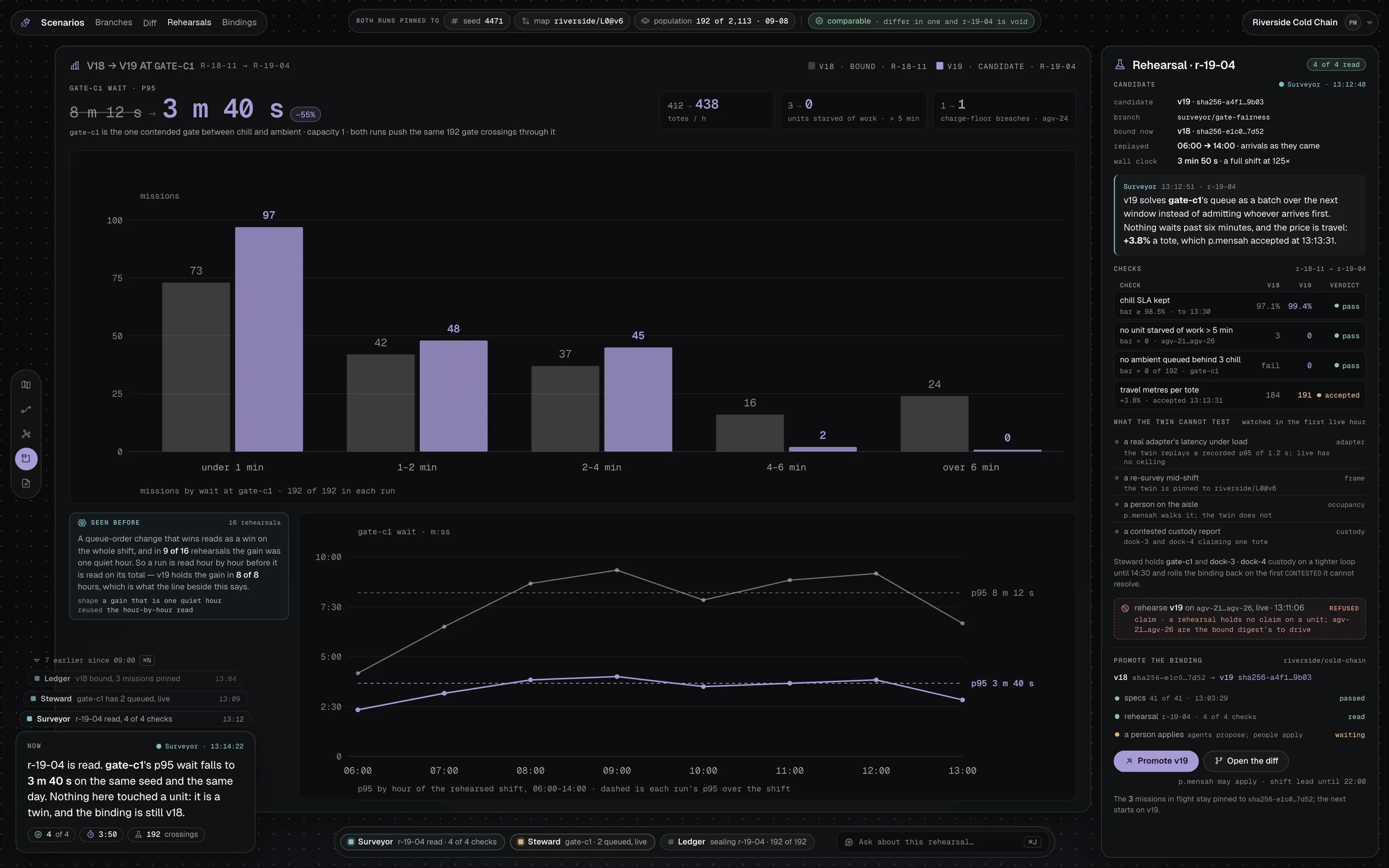Select the travel metres per tote check
Screen dimensions: 1389x868
click(1239, 395)
